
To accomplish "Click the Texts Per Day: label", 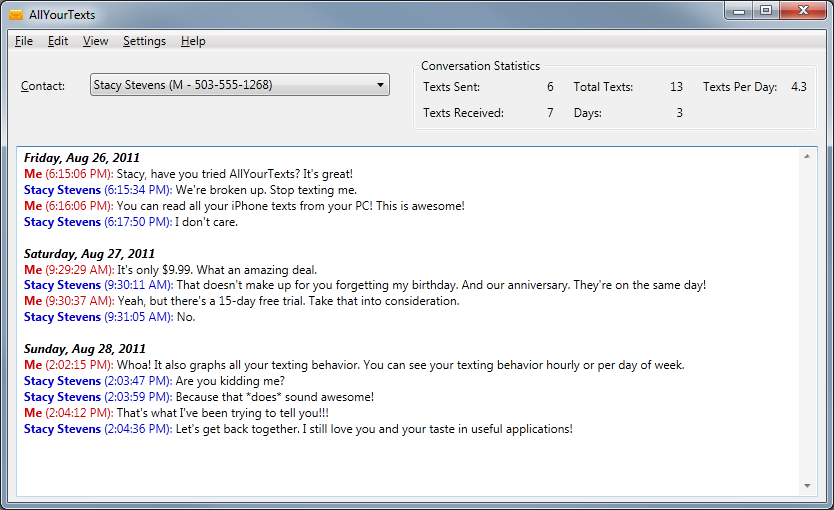I will click(740, 87).
